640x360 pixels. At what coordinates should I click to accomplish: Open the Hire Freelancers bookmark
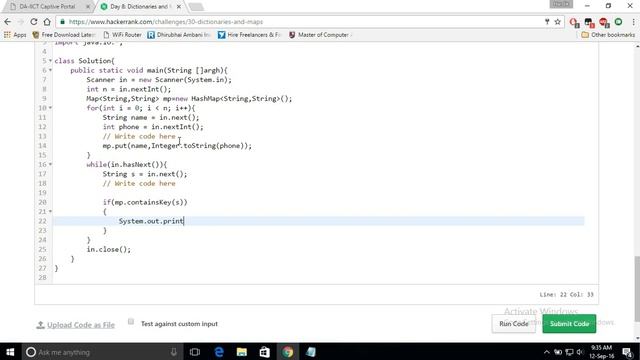pos(249,35)
